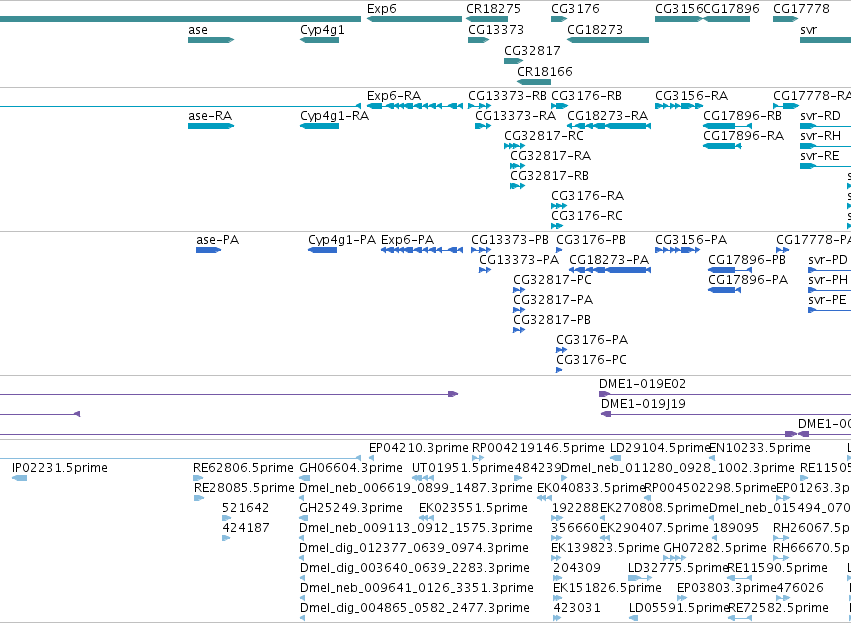
Task: Click the ase-RA transcript label
Action: click(210, 116)
